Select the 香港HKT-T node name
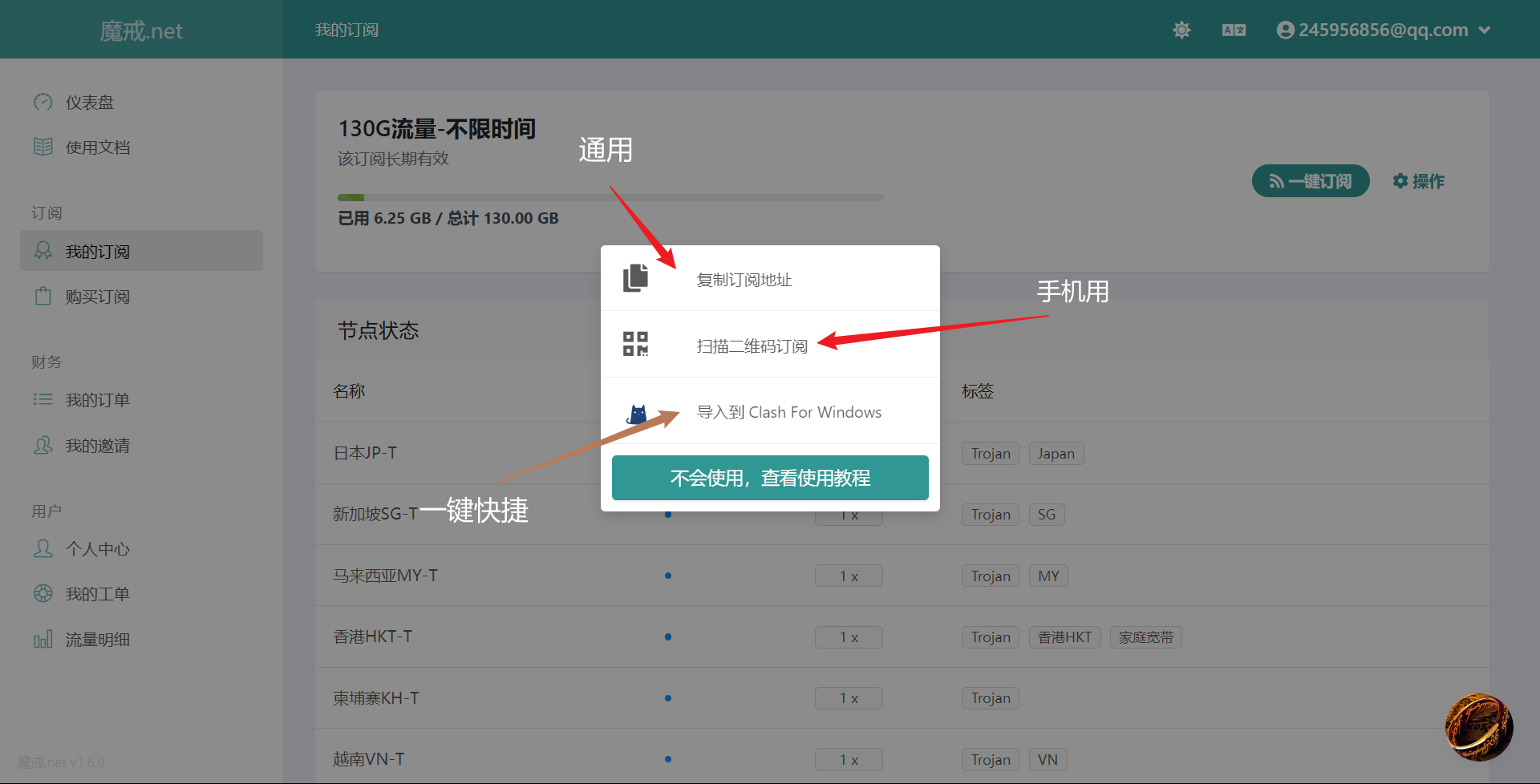1540x784 pixels. click(x=373, y=636)
